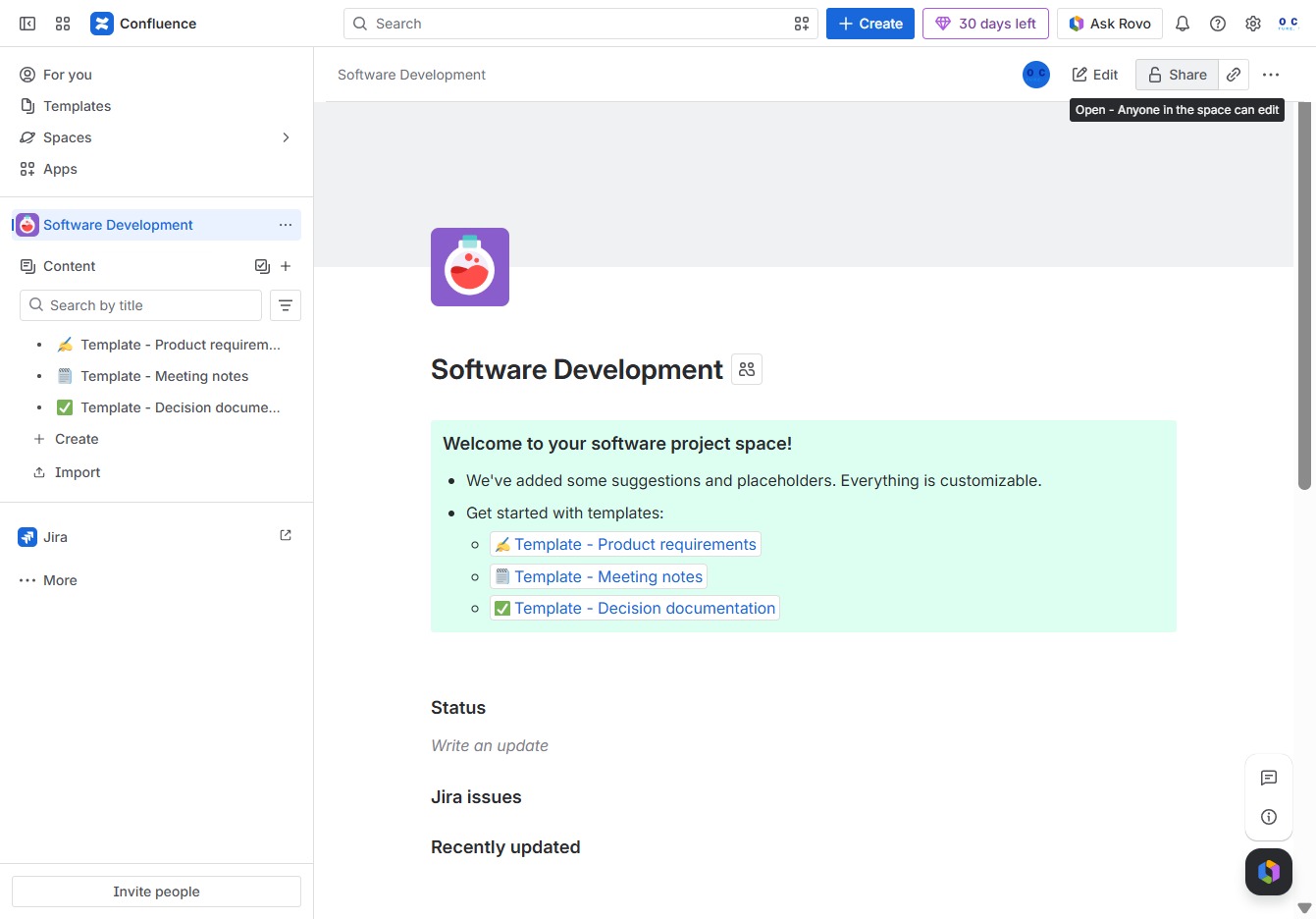Click the Confluence logo
The height and width of the screenshot is (919, 1316).
[x=143, y=24]
